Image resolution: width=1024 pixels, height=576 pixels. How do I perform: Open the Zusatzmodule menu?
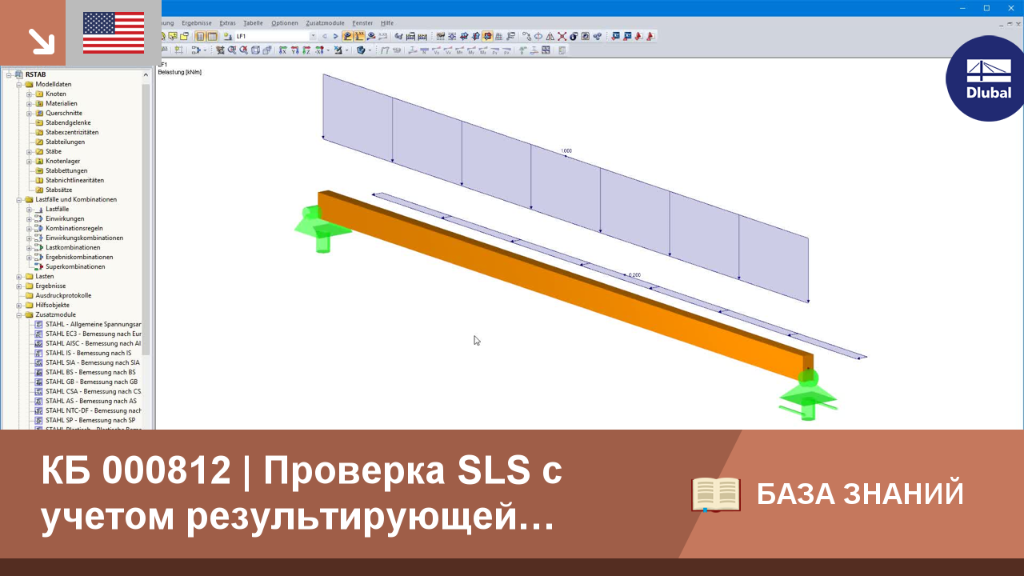click(x=325, y=23)
